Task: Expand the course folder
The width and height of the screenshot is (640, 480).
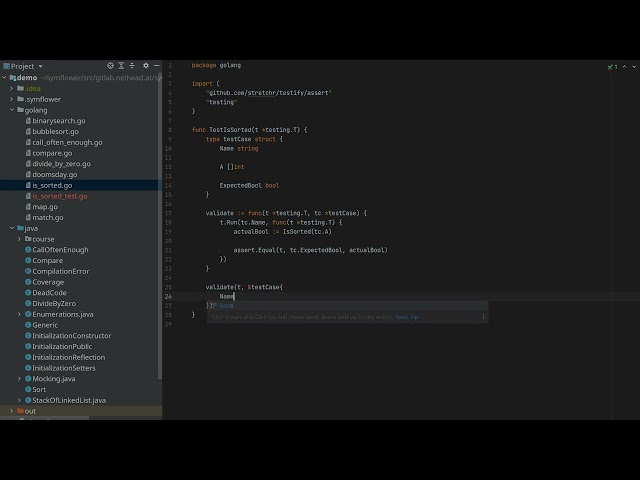Action: tap(19, 239)
